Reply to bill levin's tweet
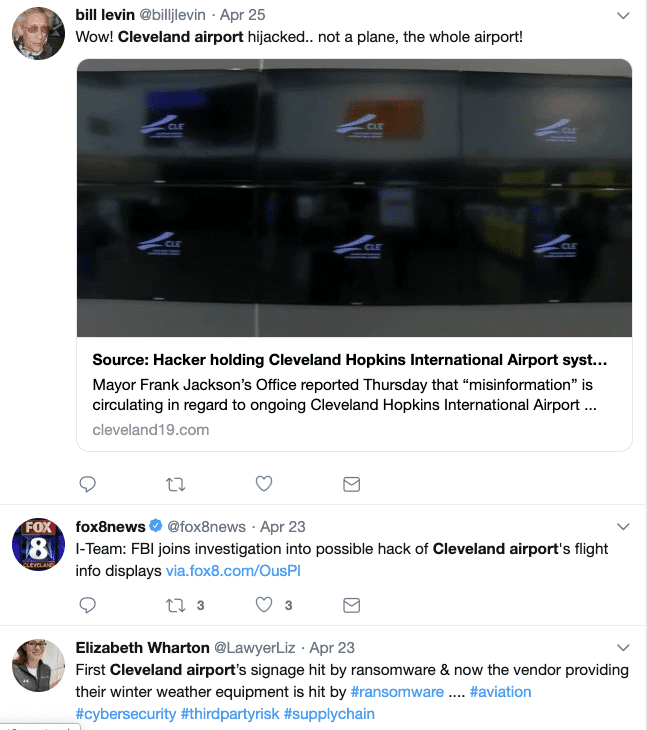This screenshot has width=647, height=730. coord(88,484)
